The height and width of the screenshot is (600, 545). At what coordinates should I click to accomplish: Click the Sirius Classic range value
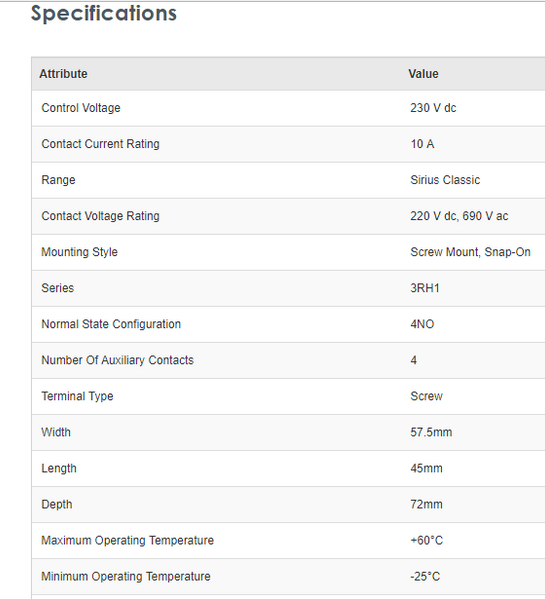click(x=445, y=180)
